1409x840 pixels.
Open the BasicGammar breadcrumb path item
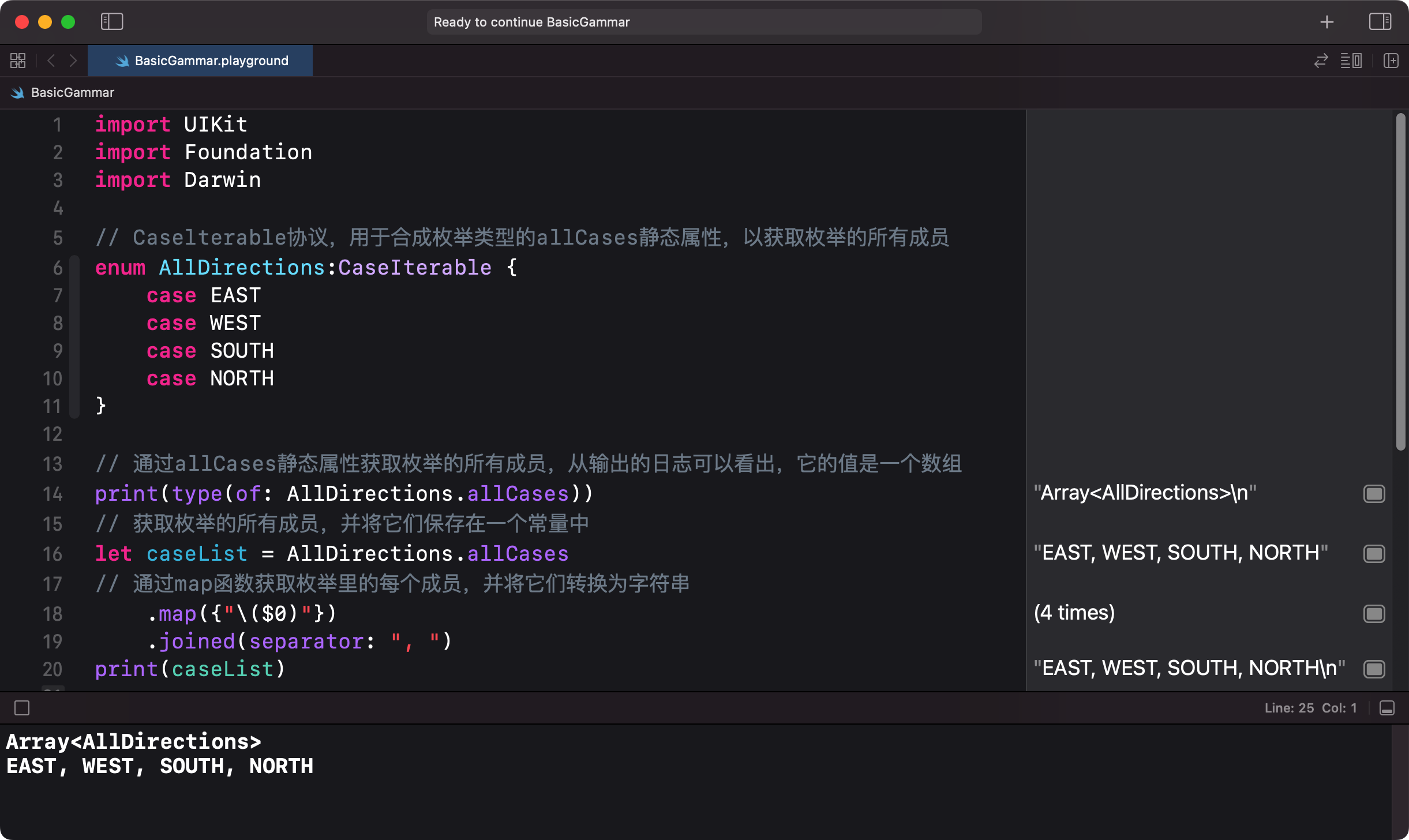click(x=72, y=92)
